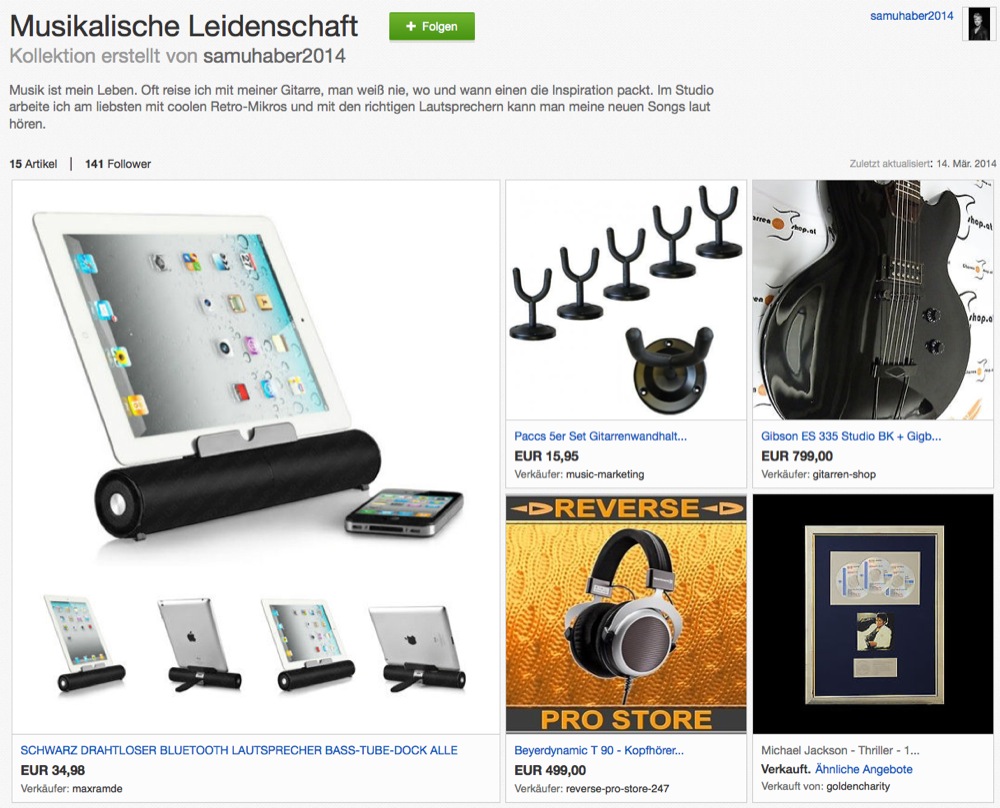Open Paccs 5er Set Gitarrenwandhalter link
The image size is (1000, 808).
[x=600, y=436]
